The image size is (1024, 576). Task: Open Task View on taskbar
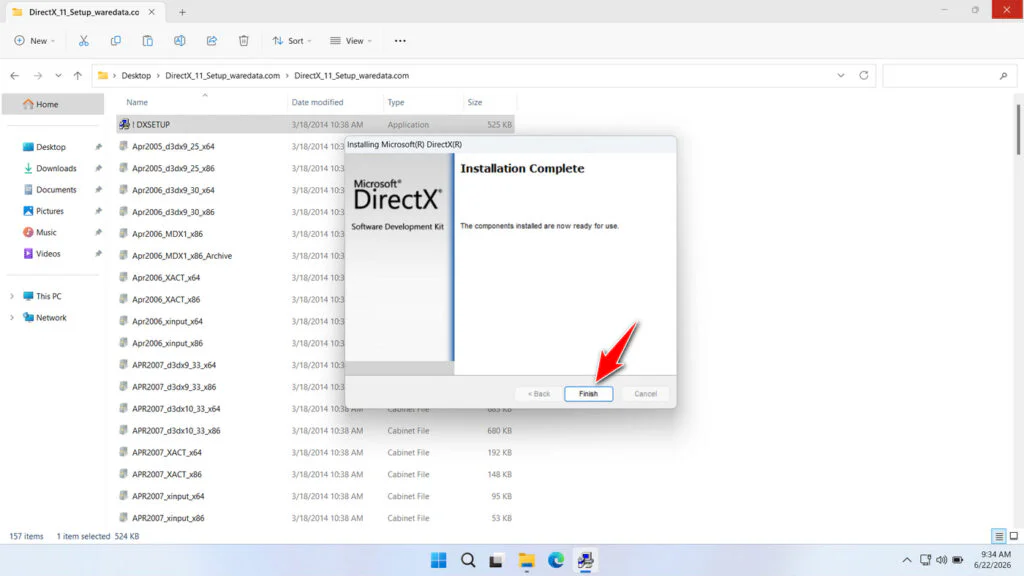tap(496, 560)
